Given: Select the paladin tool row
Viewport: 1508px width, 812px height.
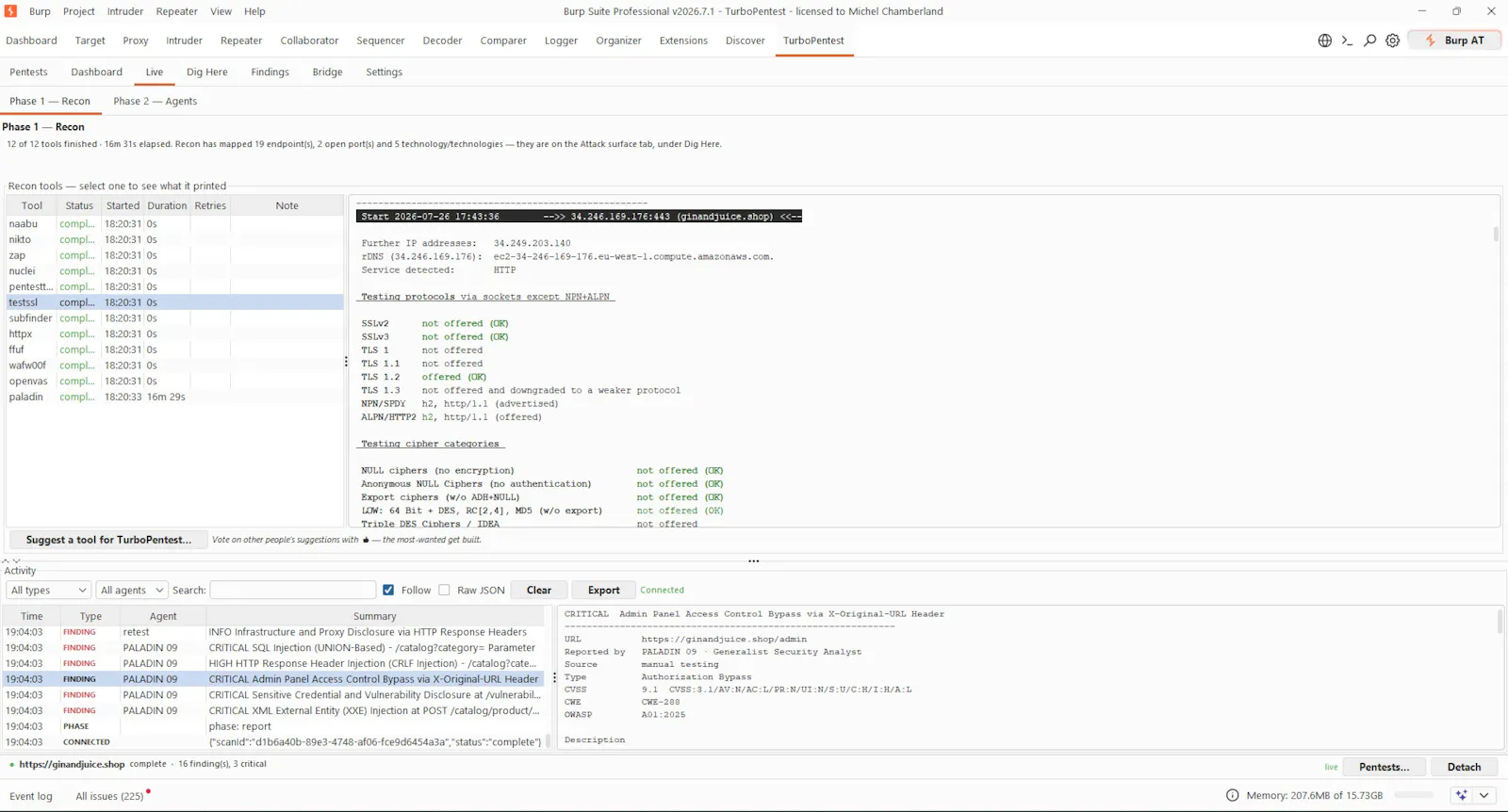Looking at the screenshot, I should [174, 397].
